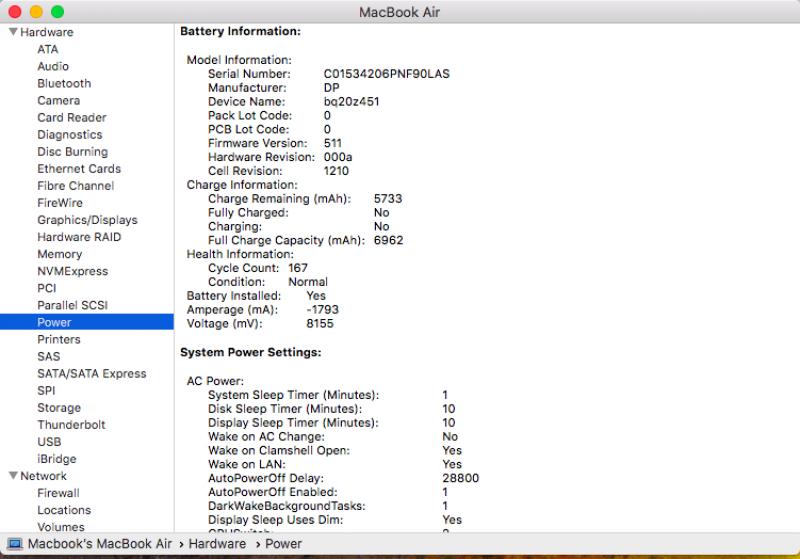This screenshot has width=800, height=559.
Task: Click the Hardware Revision value 000a
Action: 337,157
